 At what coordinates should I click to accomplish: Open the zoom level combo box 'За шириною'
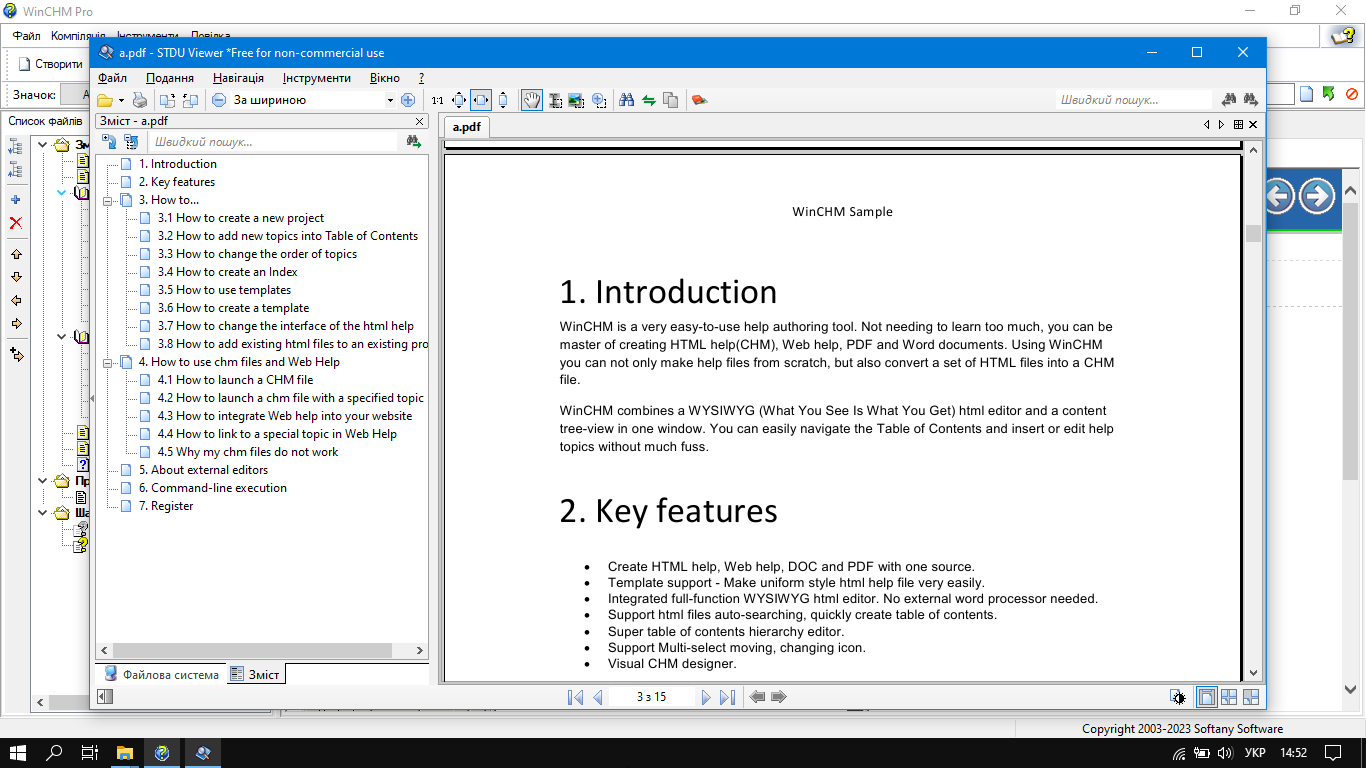coord(313,100)
